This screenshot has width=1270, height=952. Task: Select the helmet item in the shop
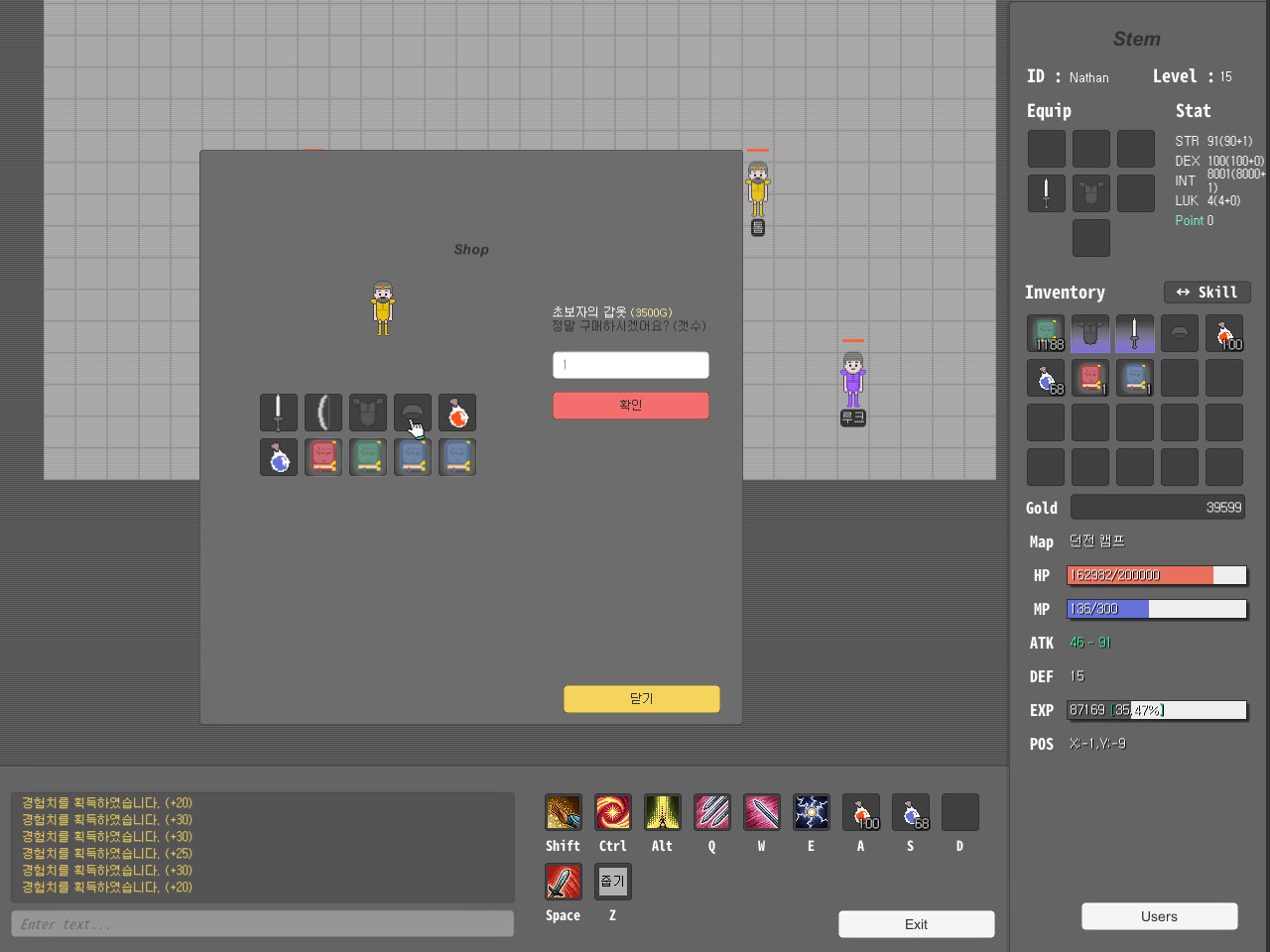point(413,413)
